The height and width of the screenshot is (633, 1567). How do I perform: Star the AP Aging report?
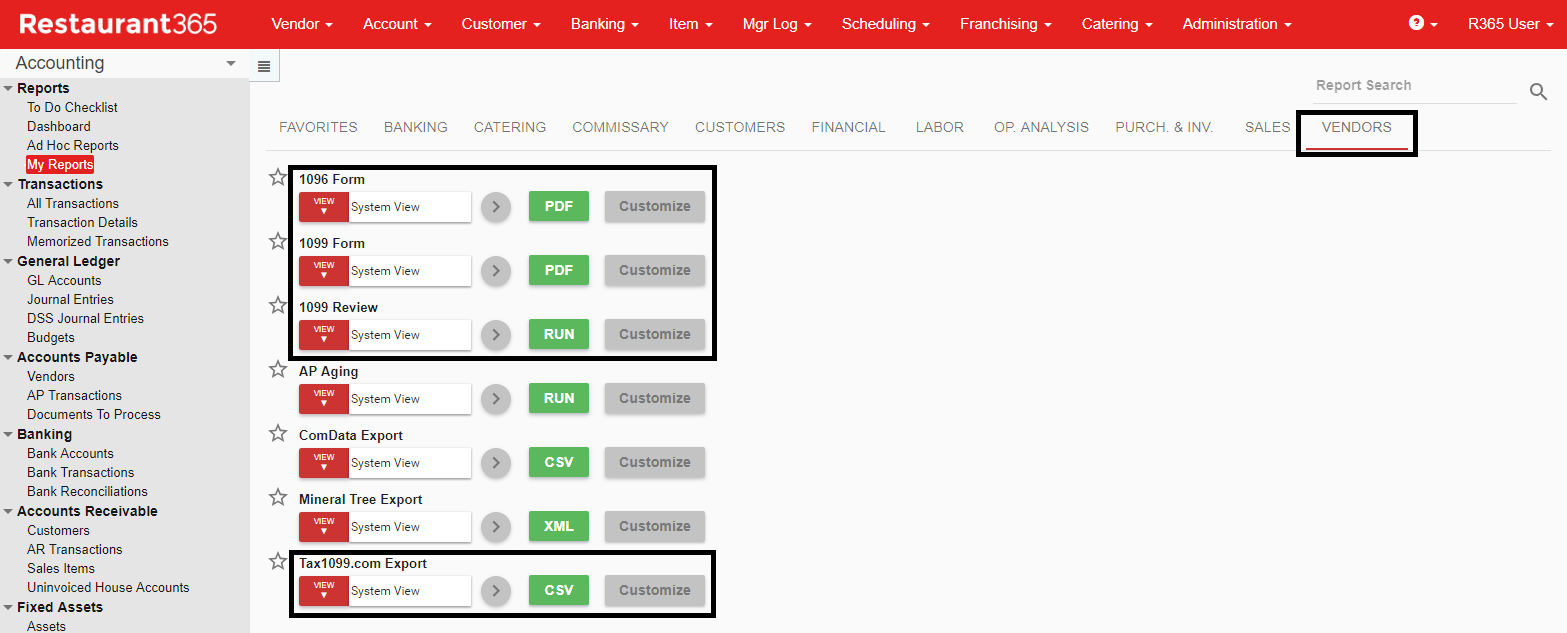point(278,369)
